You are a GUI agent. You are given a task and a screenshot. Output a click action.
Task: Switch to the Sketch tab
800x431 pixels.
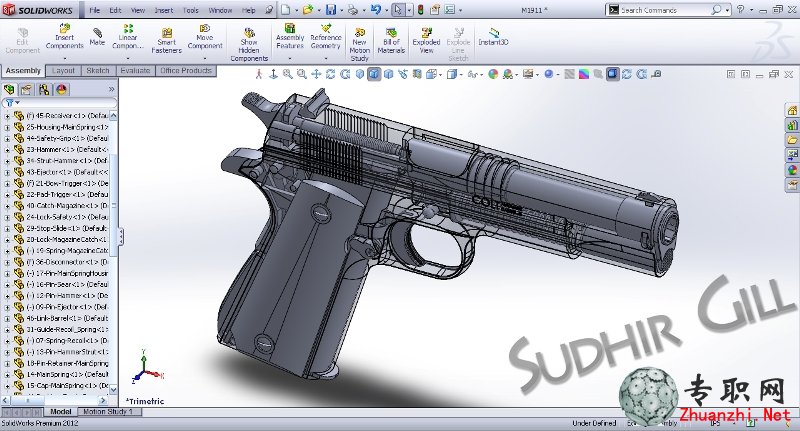tap(98, 71)
